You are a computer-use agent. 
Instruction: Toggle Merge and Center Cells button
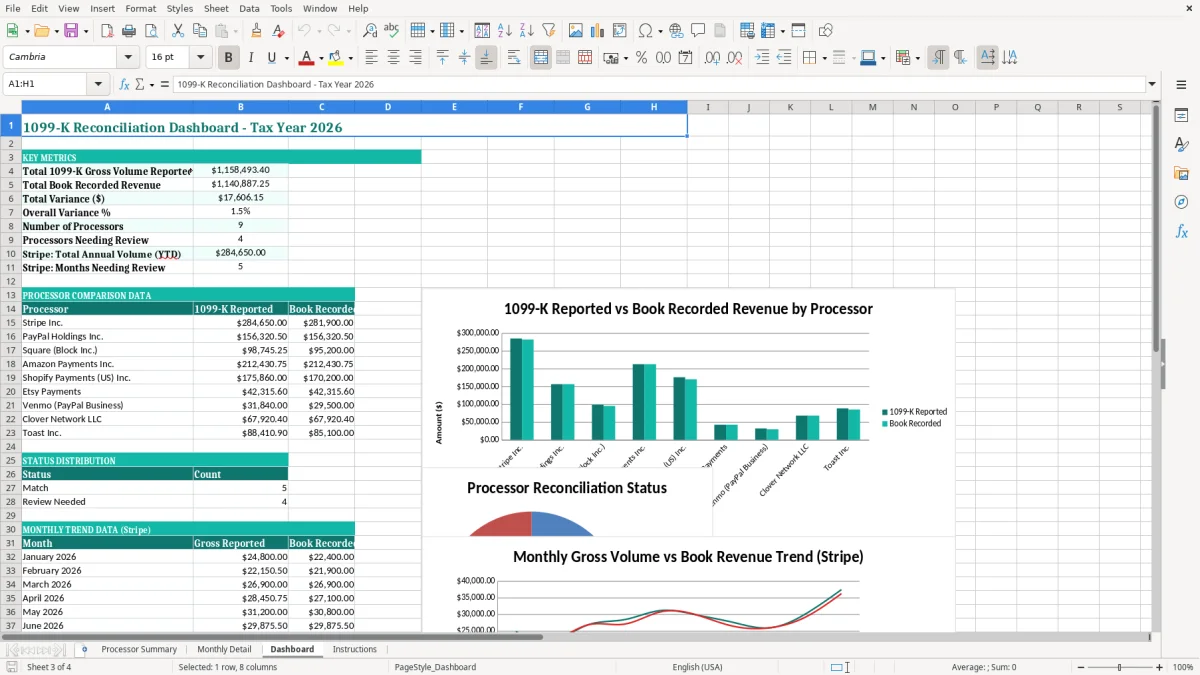pyautogui.click(x=541, y=58)
